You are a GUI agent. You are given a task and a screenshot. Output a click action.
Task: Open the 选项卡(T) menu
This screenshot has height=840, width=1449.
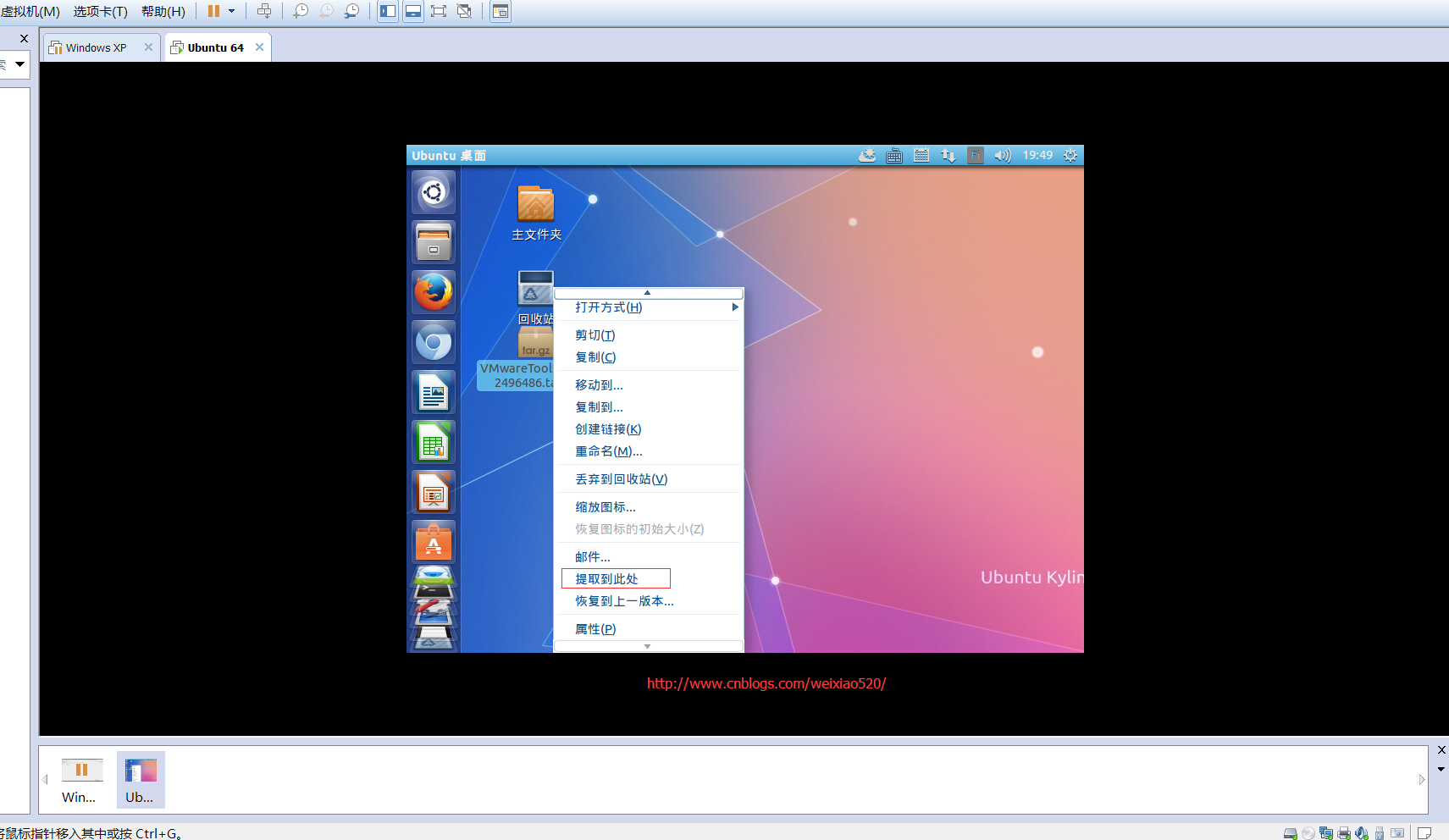pos(101,11)
